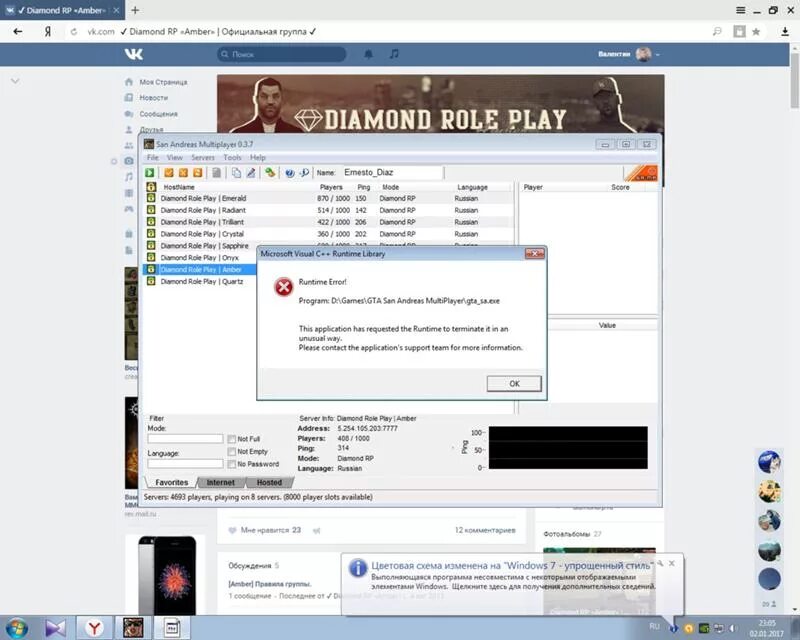This screenshot has height=640, width=800.
Task: Click the About magnifier icon in SA-MP toolbar
Action: (x=304, y=173)
